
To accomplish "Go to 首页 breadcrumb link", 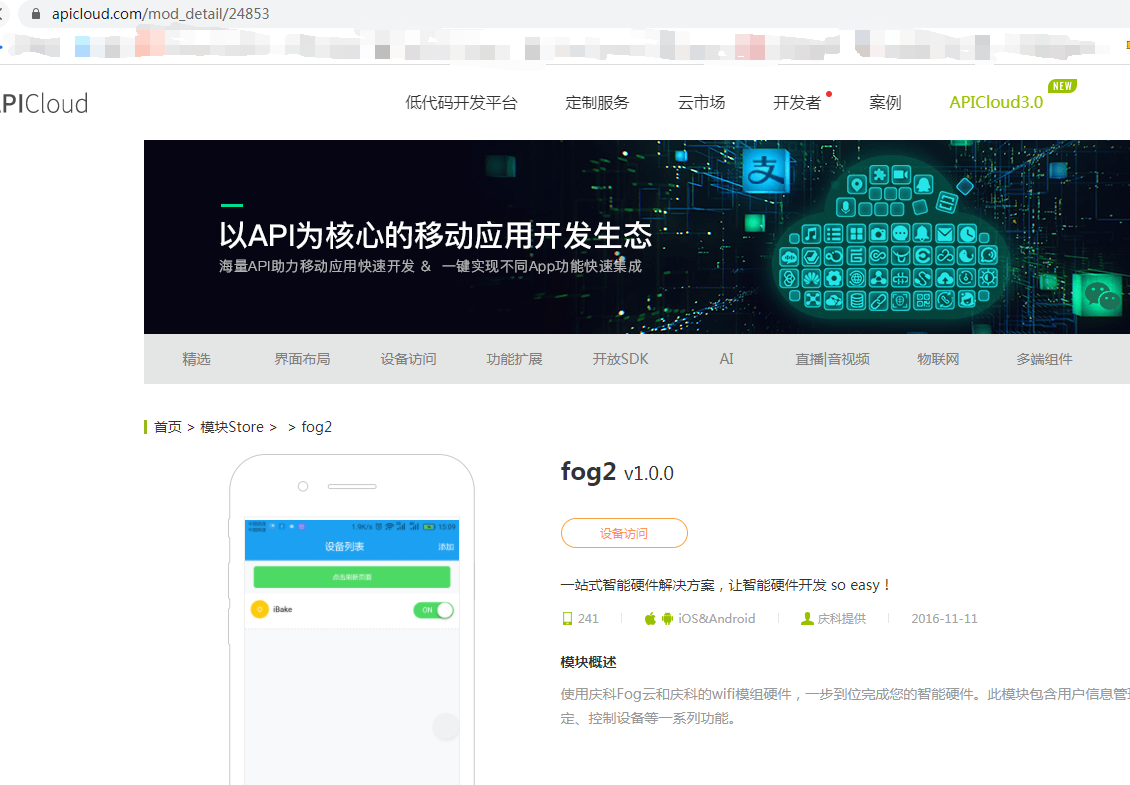I will click(168, 427).
